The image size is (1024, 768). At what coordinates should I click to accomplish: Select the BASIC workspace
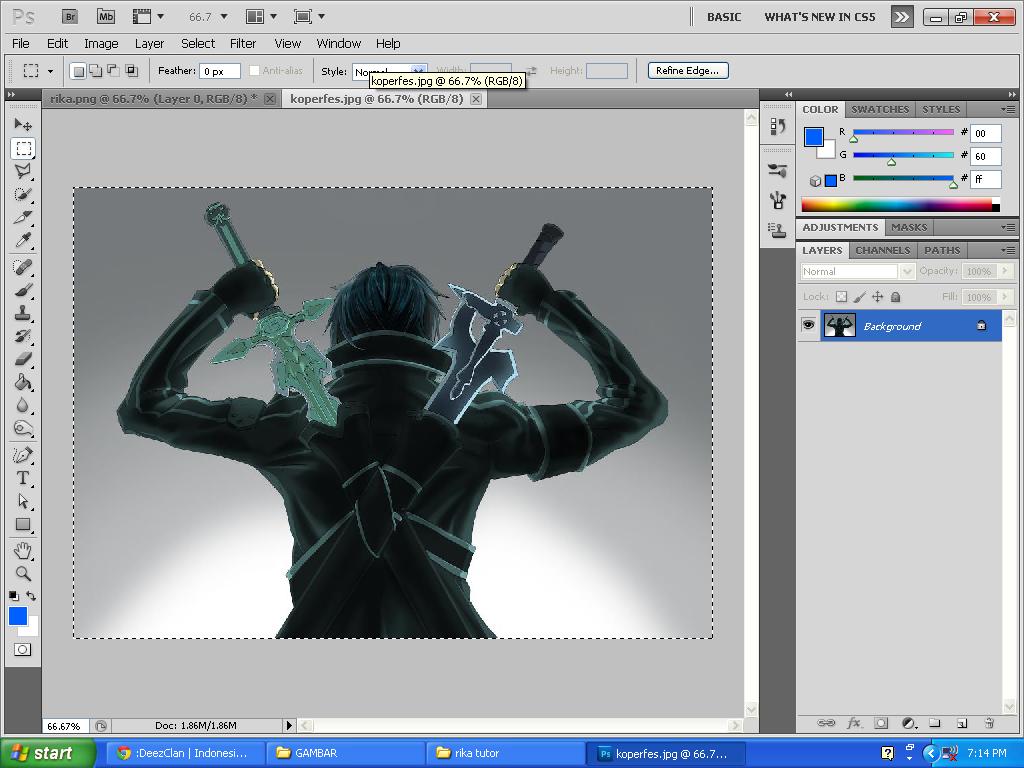coord(724,17)
